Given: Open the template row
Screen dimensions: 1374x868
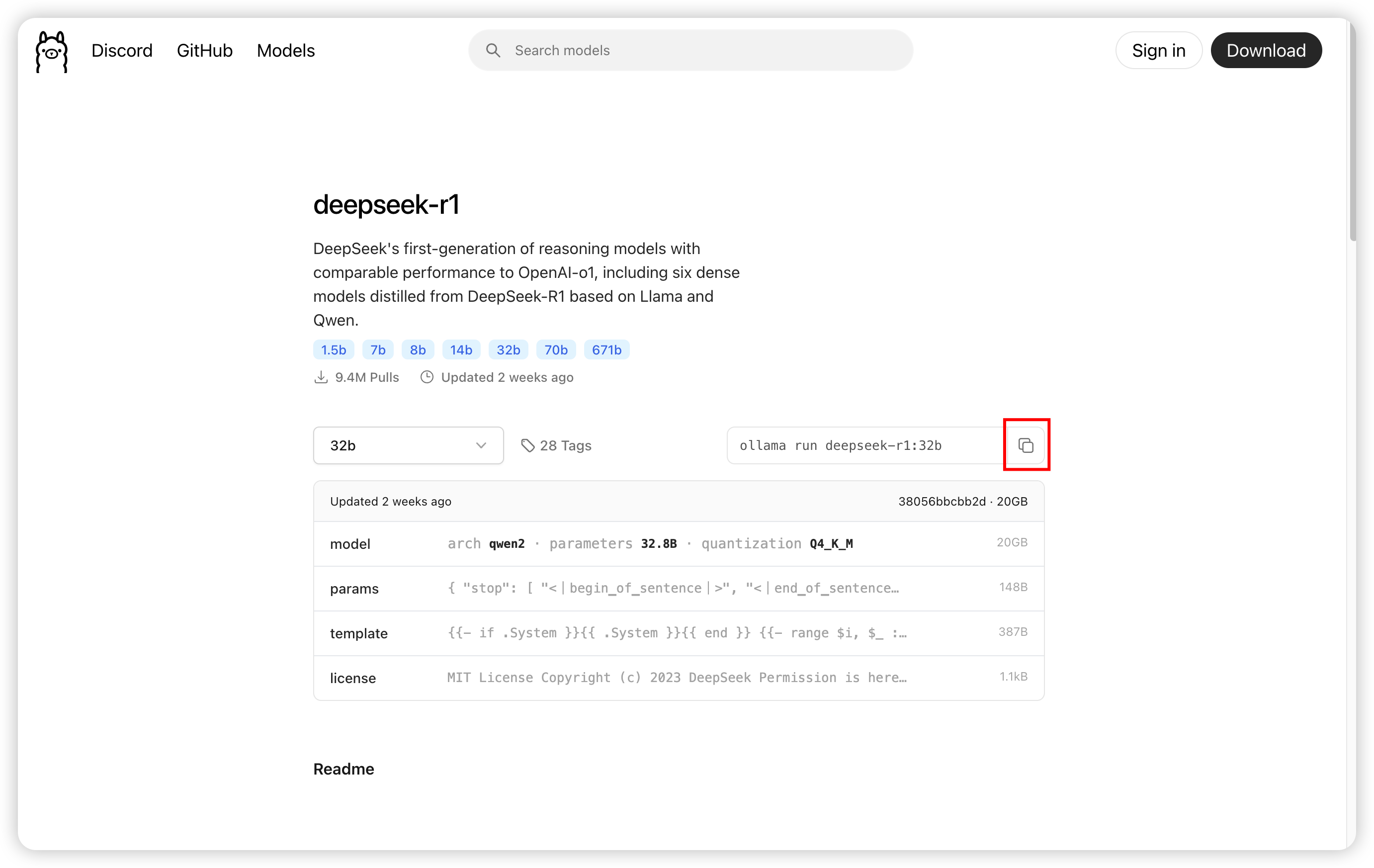Looking at the screenshot, I should point(679,633).
